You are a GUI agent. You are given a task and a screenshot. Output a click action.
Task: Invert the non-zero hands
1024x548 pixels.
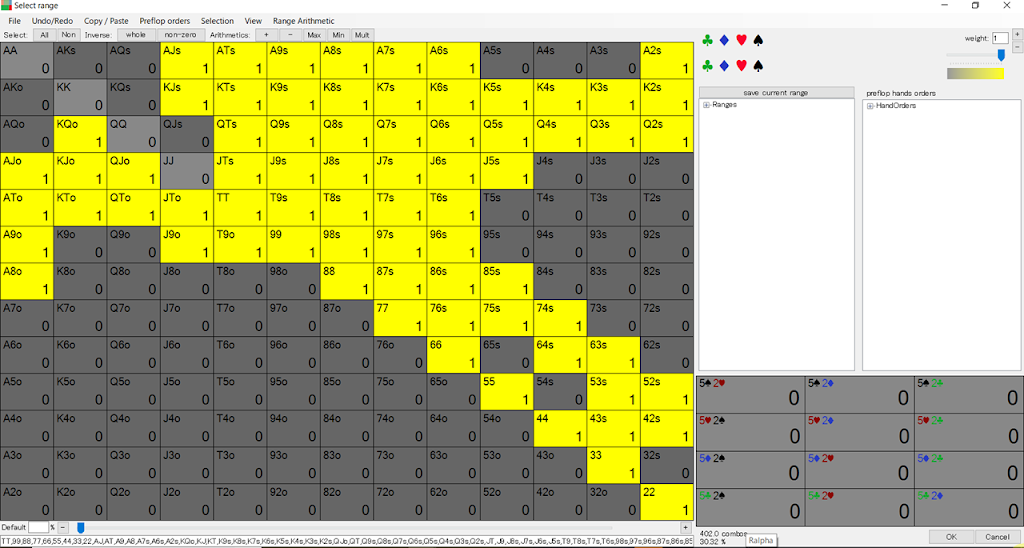[181, 35]
